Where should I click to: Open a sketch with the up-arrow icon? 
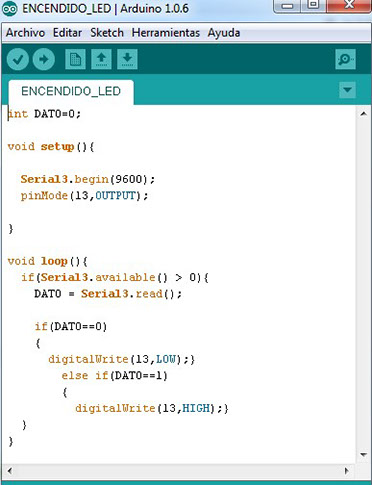point(101,59)
